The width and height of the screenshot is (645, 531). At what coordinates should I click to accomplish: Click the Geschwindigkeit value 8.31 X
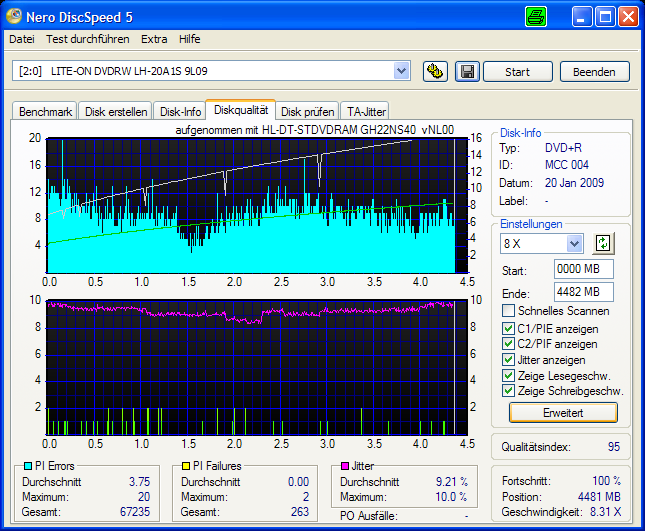pos(606,512)
